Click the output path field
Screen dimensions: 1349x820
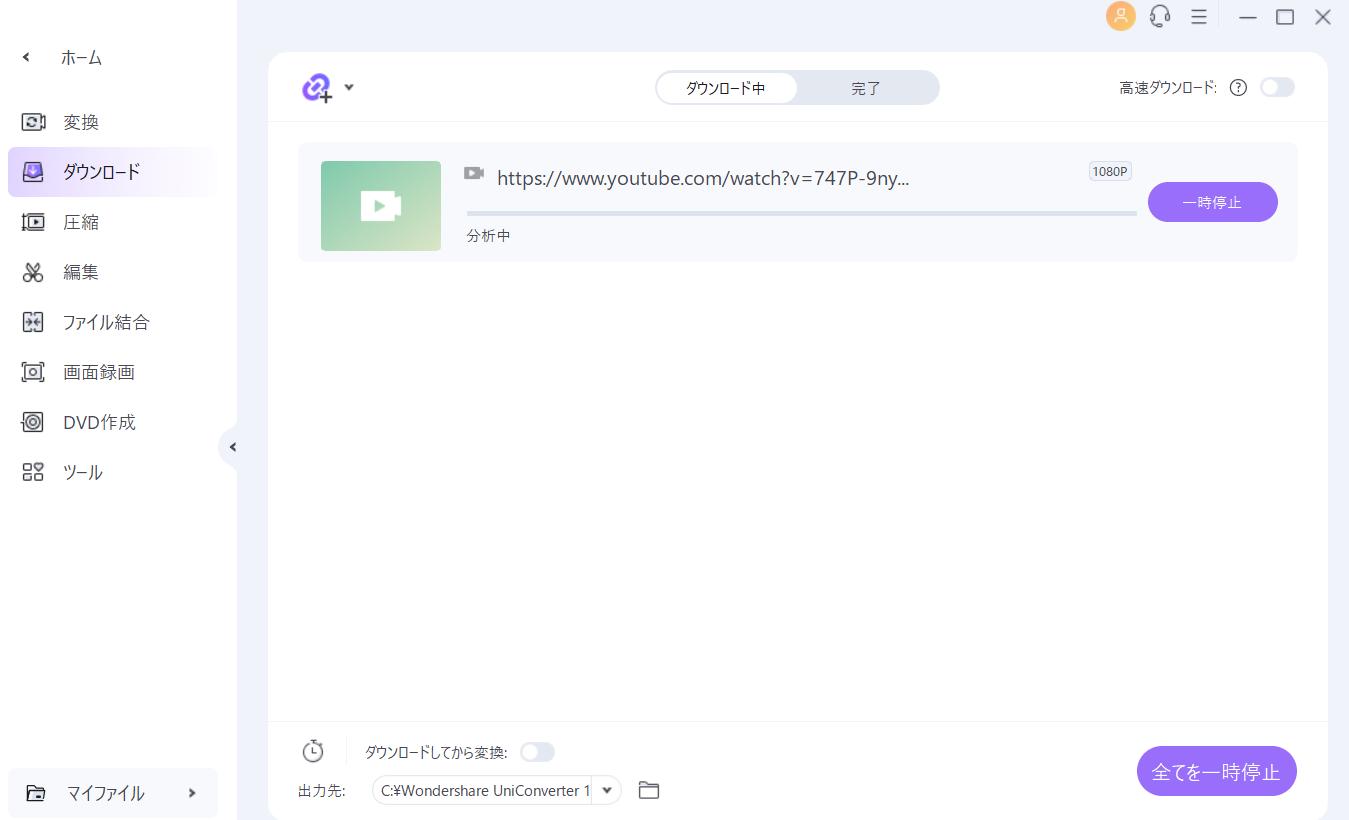(x=482, y=790)
